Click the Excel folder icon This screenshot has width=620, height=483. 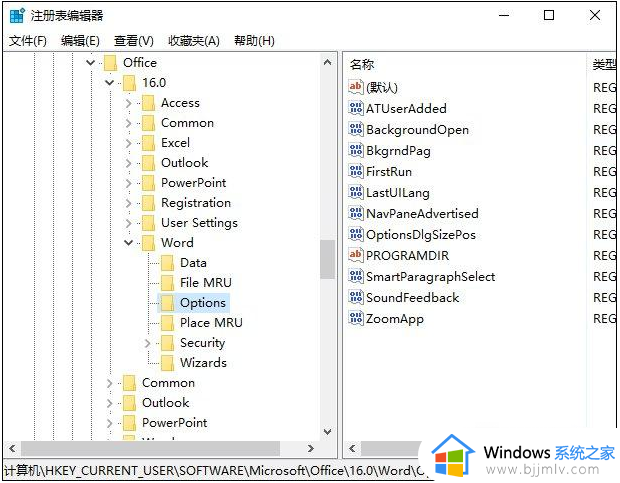pyautogui.click(x=148, y=143)
